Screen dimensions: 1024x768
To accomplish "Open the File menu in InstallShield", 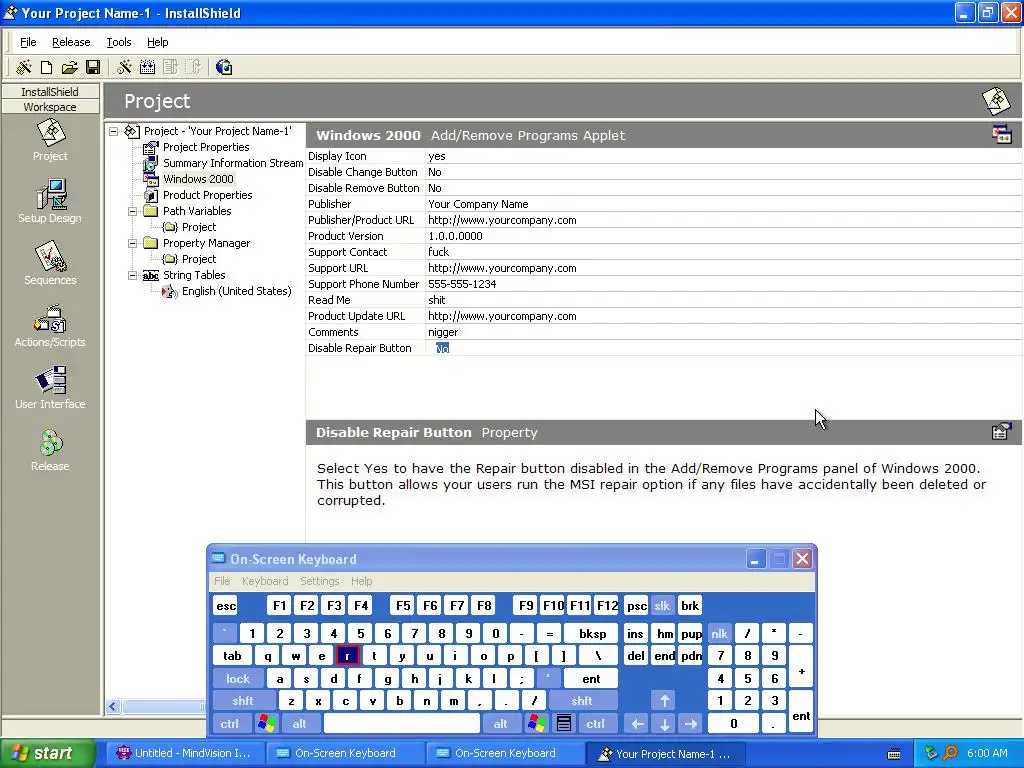I will (x=28, y=42).
